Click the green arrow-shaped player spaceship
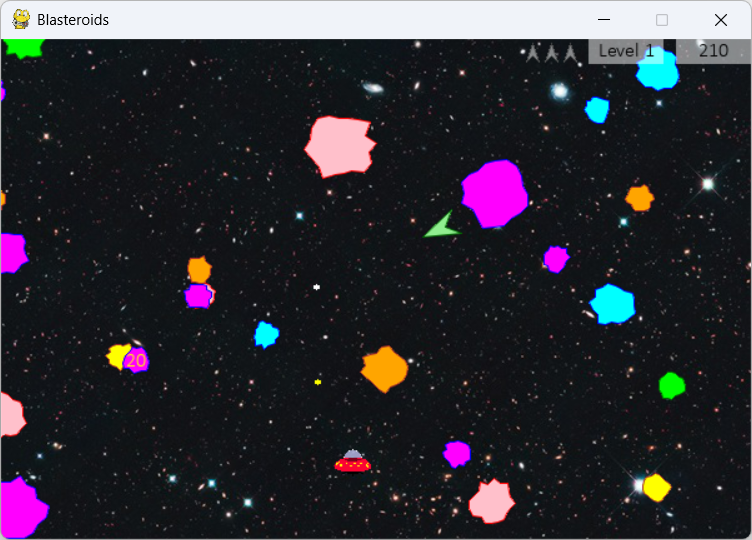752x540 pixels. 440,227
